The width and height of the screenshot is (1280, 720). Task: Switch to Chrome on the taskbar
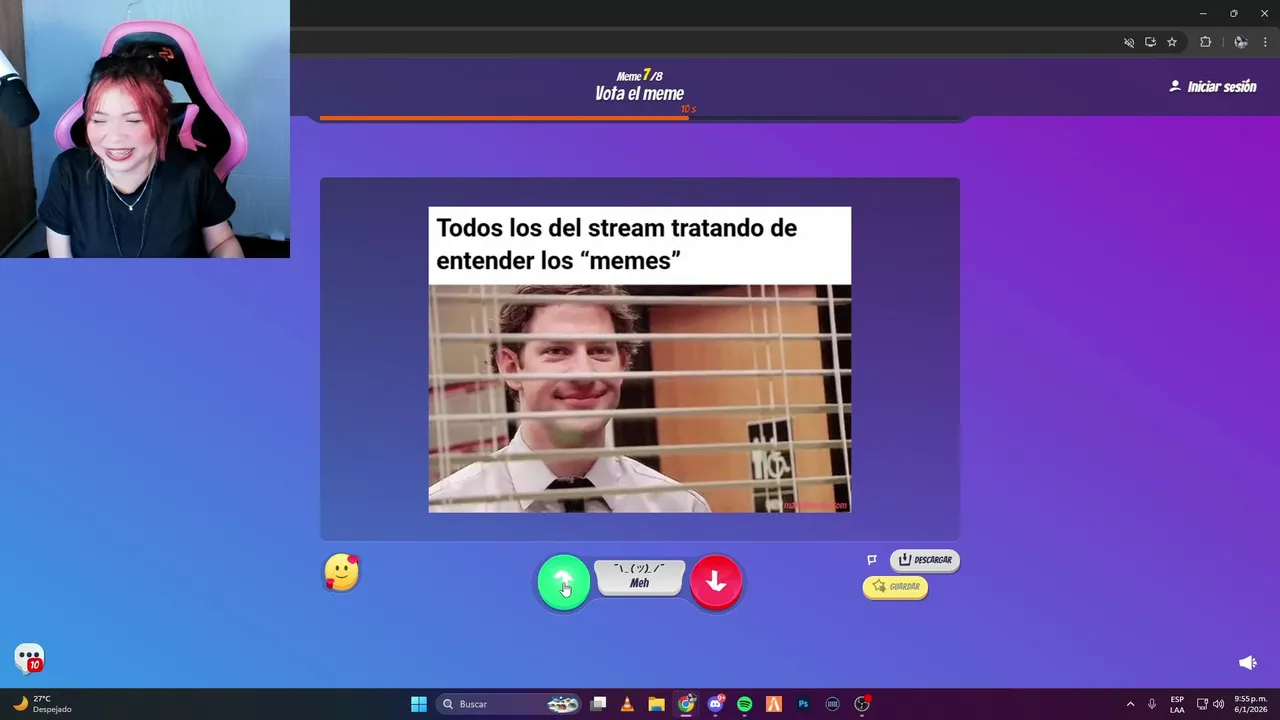(x=686, y=704)
